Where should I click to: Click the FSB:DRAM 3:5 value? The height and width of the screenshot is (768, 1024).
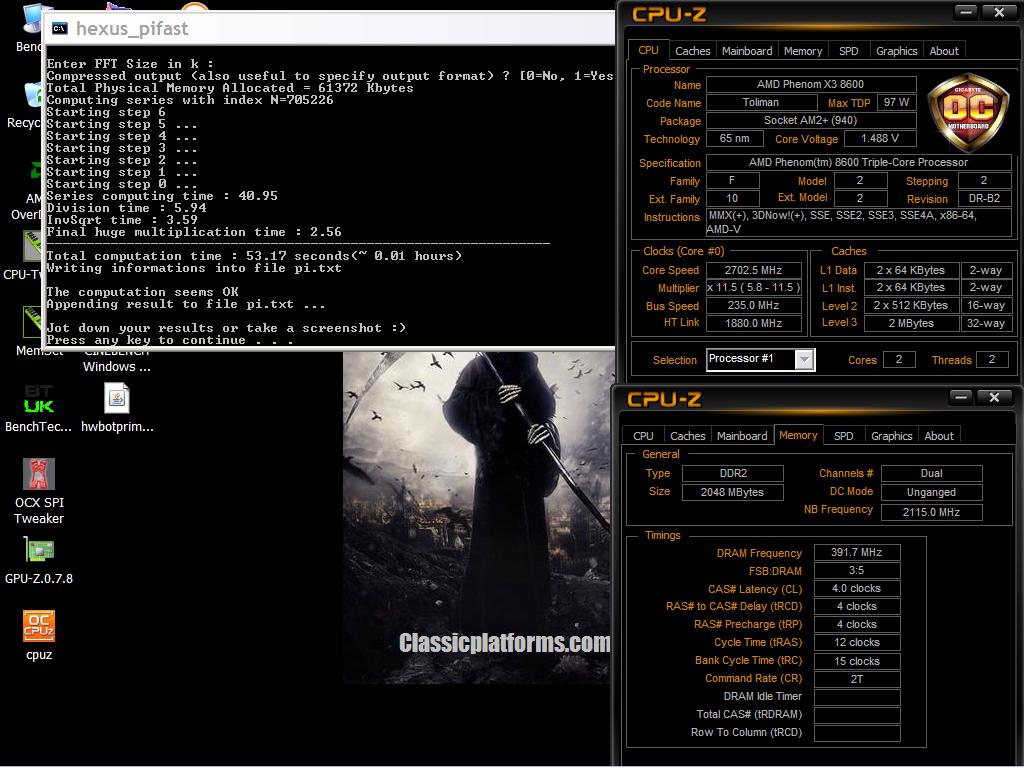tap(856, 570)
